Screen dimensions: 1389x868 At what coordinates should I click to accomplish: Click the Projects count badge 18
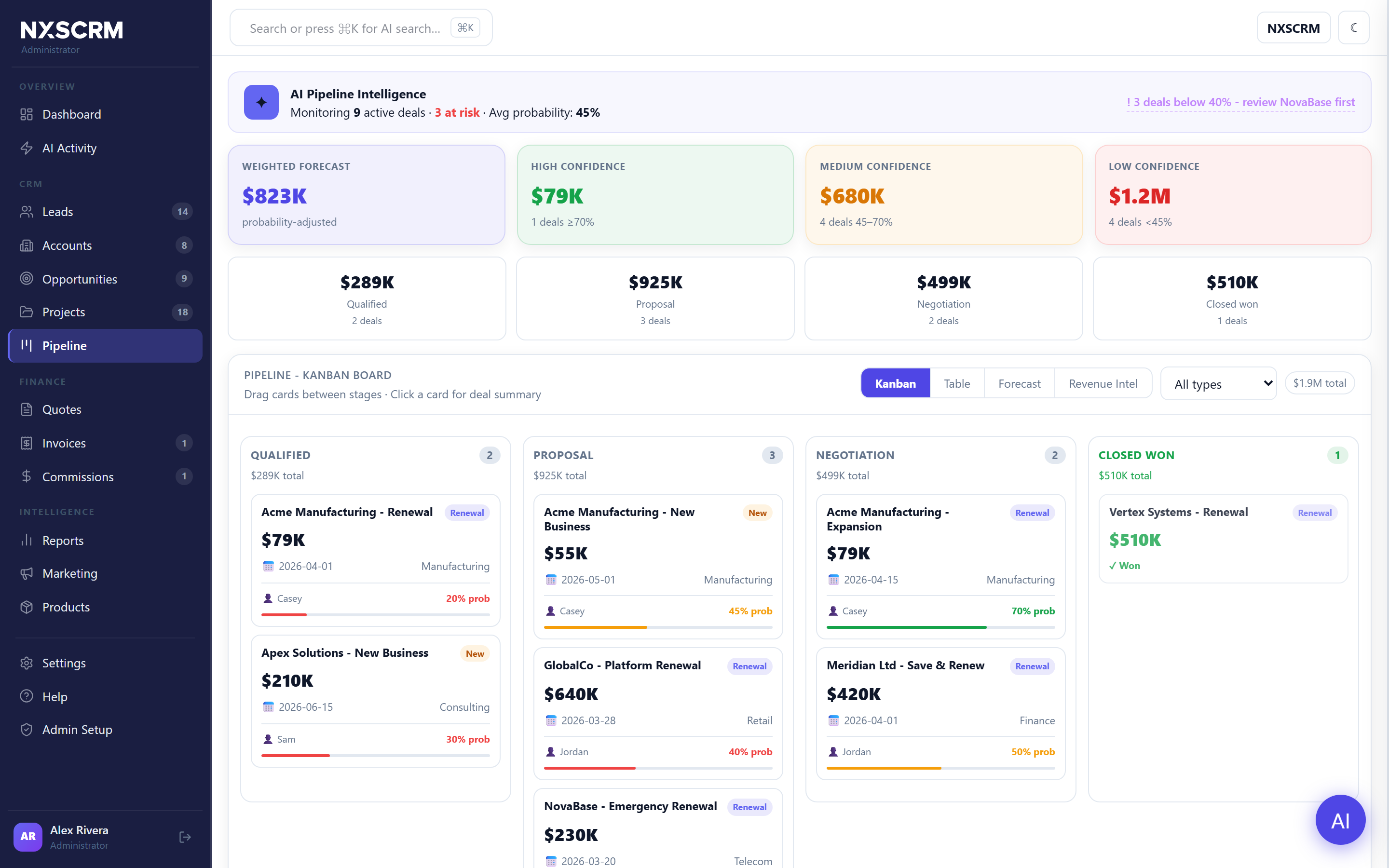[x=182, y=312]
